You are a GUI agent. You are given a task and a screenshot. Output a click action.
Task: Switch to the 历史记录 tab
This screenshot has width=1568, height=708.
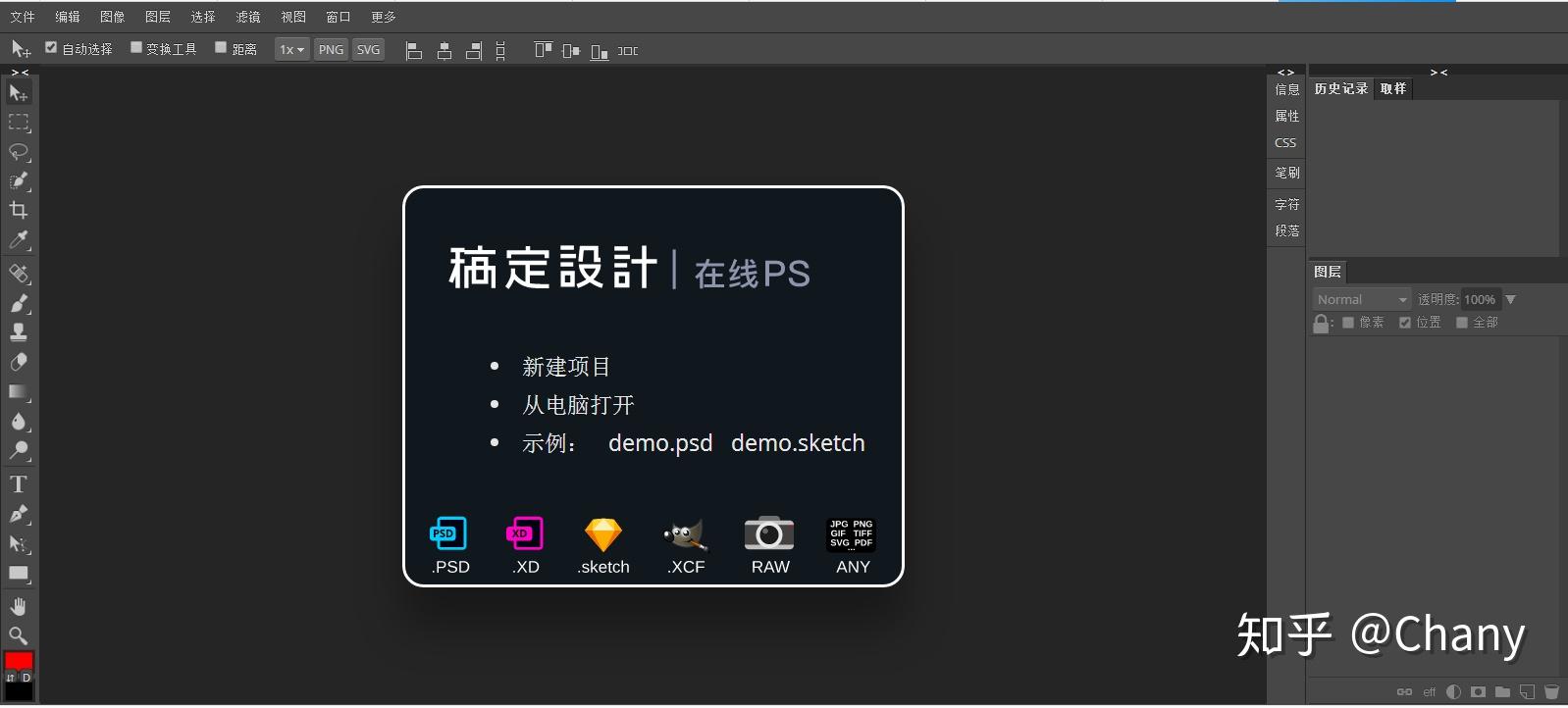click(1341, 89)
